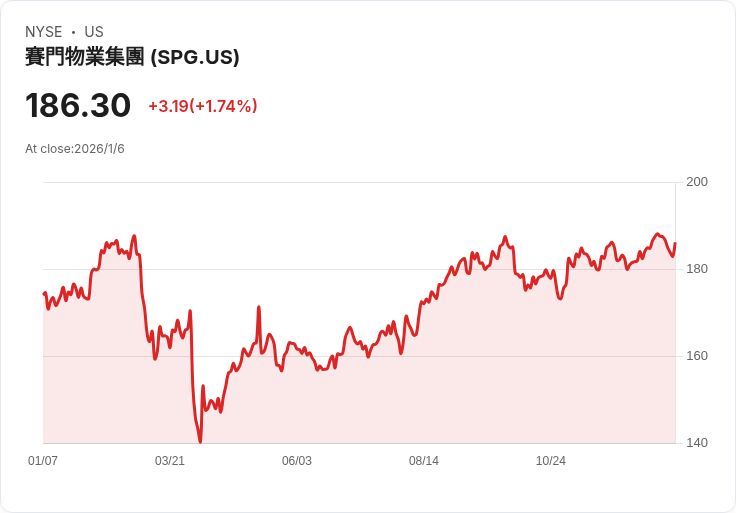Click the US market label
This screenshot has width=736, height=513.
94,32
